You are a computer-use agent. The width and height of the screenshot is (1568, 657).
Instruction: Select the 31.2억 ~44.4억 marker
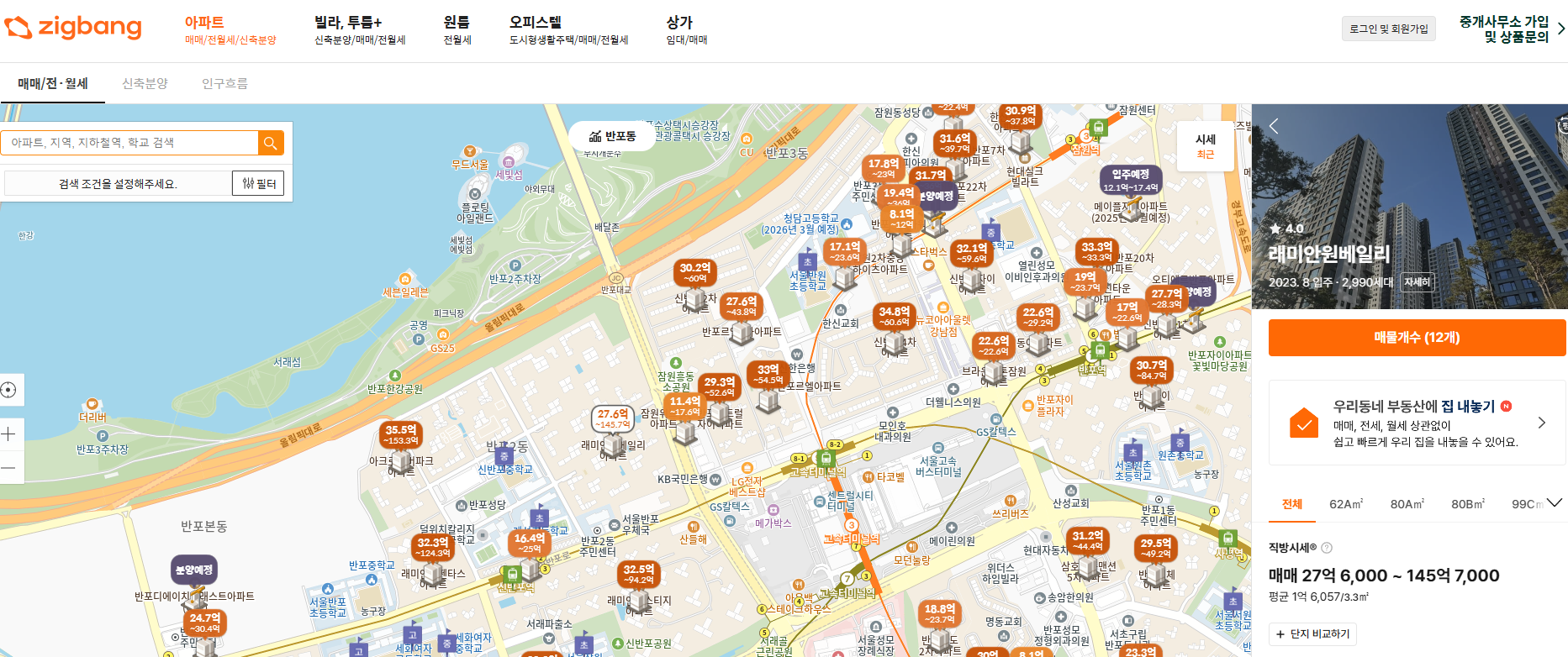(x=1088, y=540)
